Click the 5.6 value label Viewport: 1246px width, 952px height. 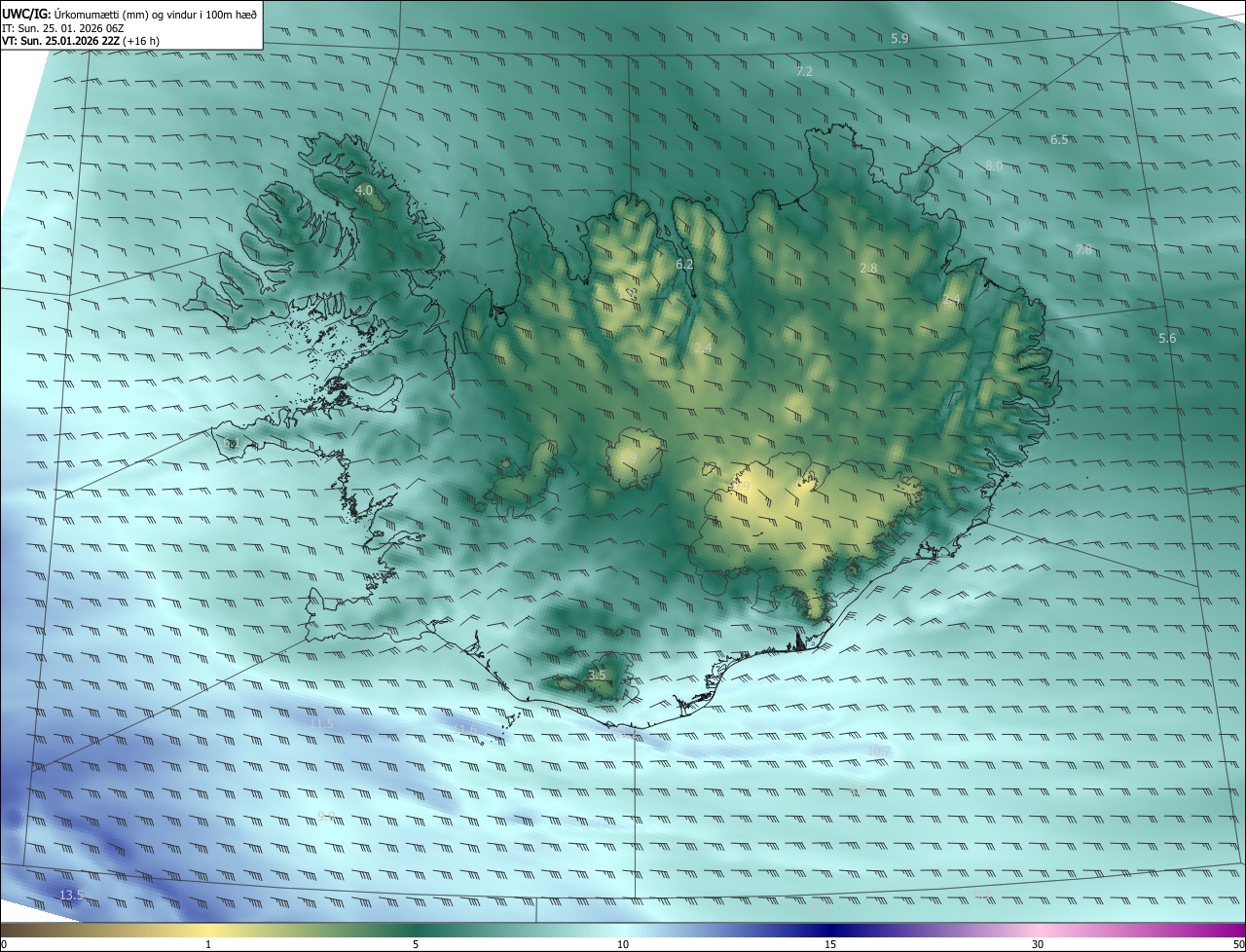1167,338
